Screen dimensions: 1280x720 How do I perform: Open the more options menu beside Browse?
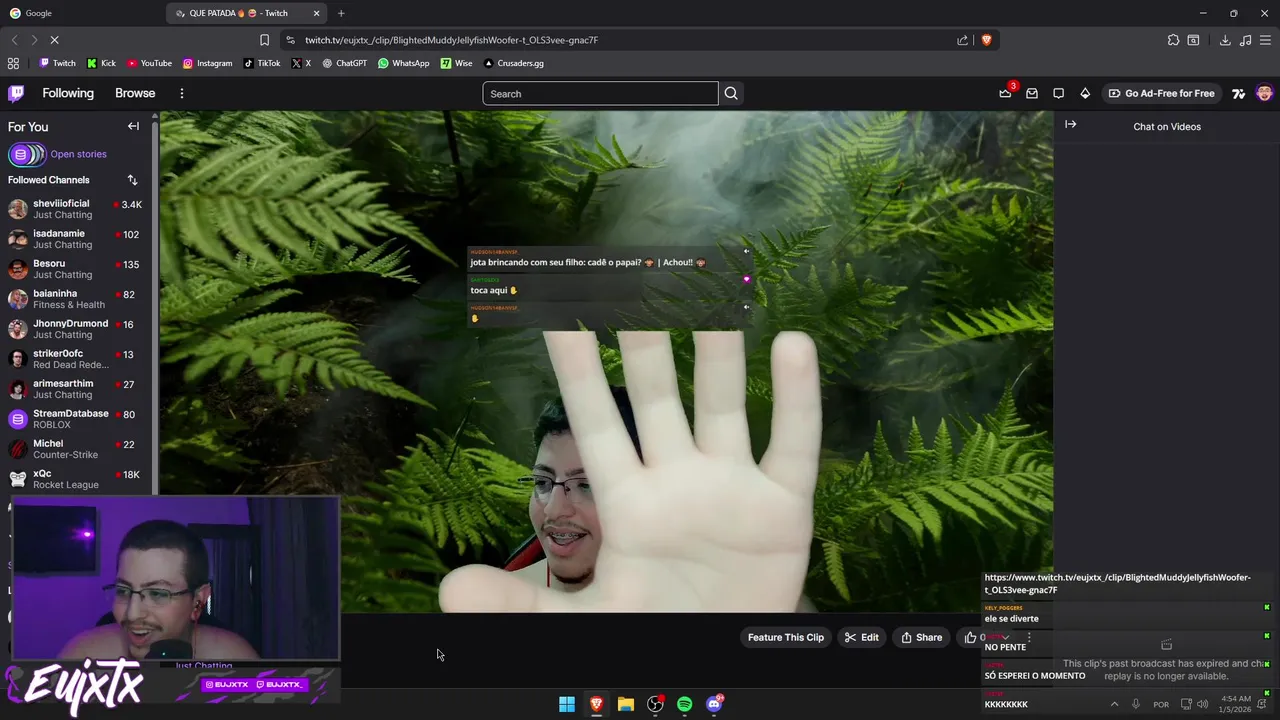[181, 93]
